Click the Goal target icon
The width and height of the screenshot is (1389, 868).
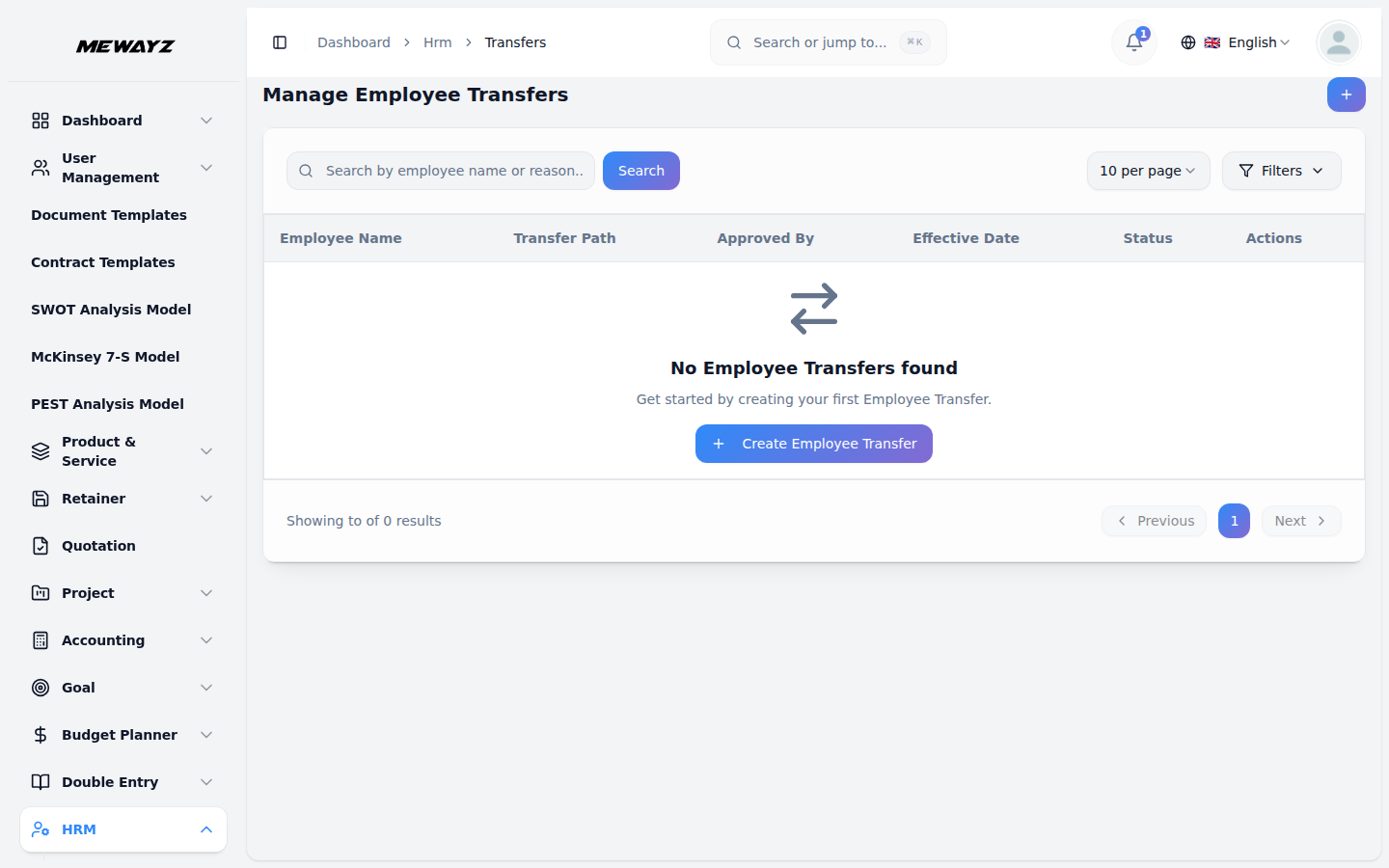40,687
